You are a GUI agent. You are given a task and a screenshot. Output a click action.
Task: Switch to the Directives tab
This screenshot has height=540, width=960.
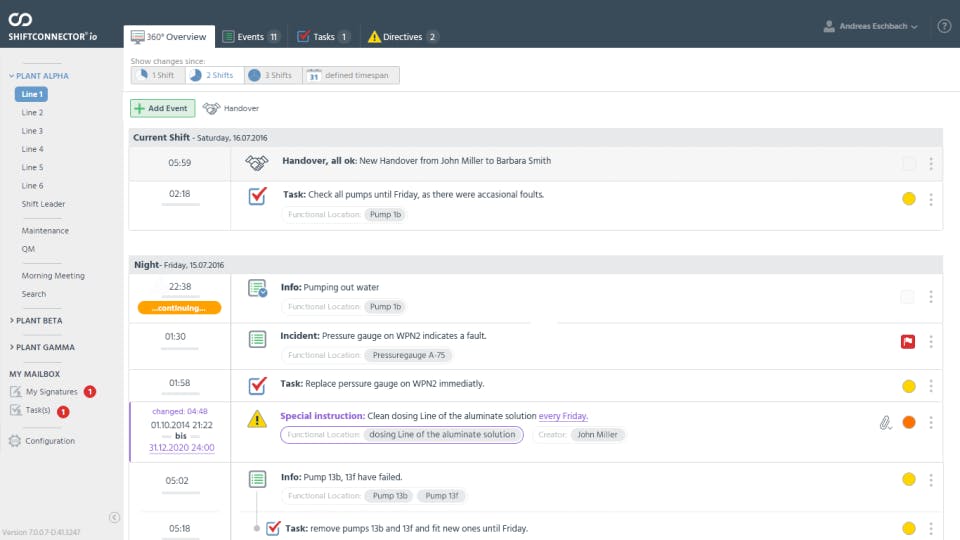click(402, 37)
